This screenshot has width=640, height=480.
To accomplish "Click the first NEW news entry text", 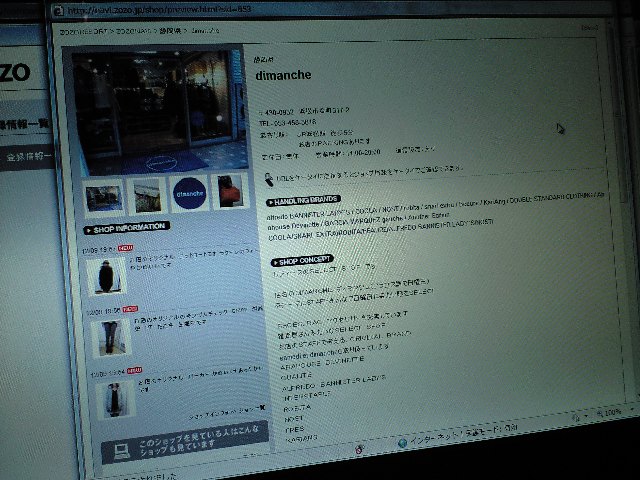I will point(193,260).
